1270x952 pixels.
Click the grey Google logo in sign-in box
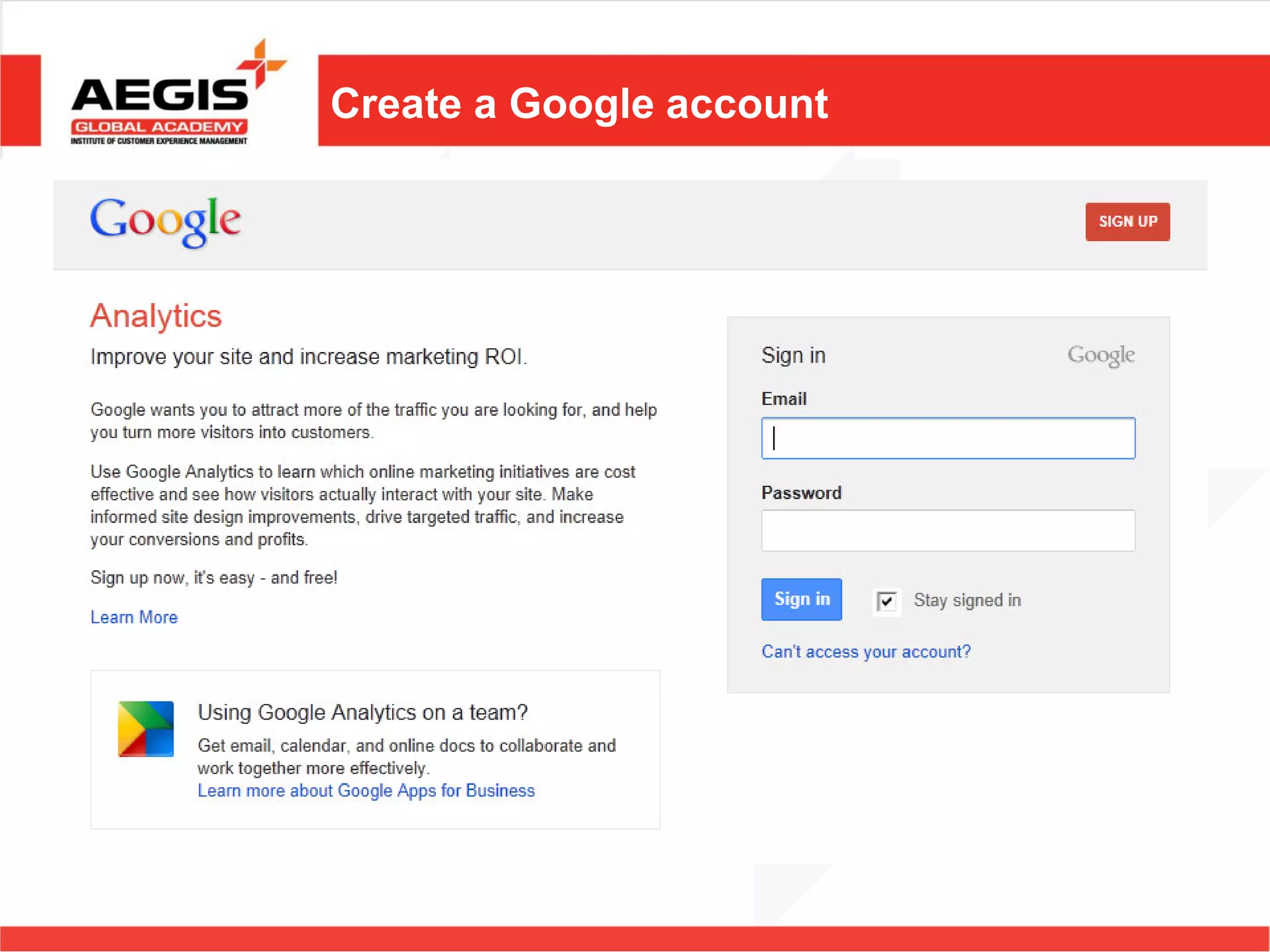(1101, 356)
